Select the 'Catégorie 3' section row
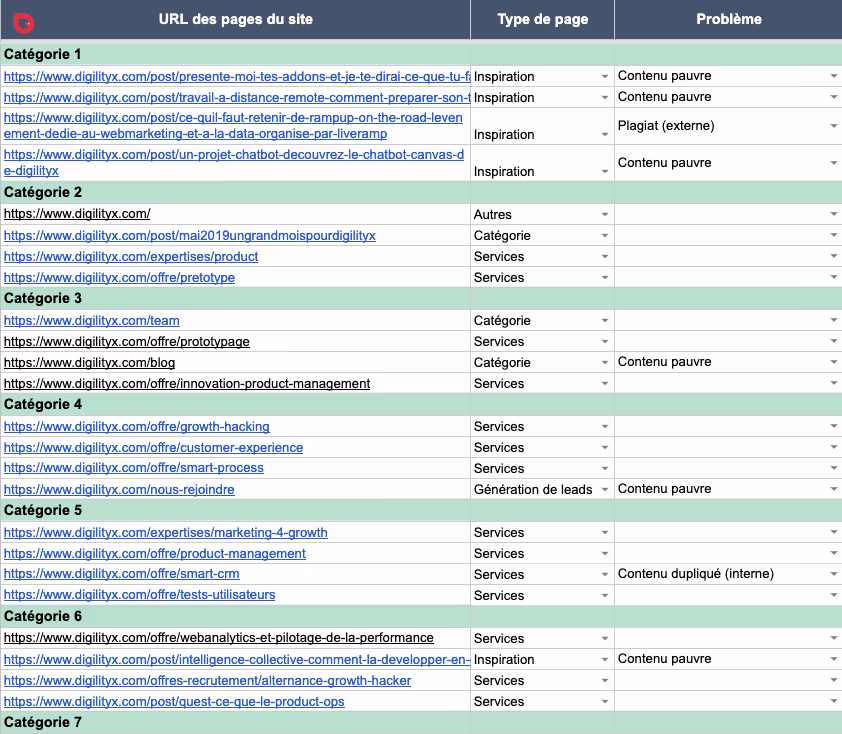The image size is (842, 734). [x=421, y=299]
